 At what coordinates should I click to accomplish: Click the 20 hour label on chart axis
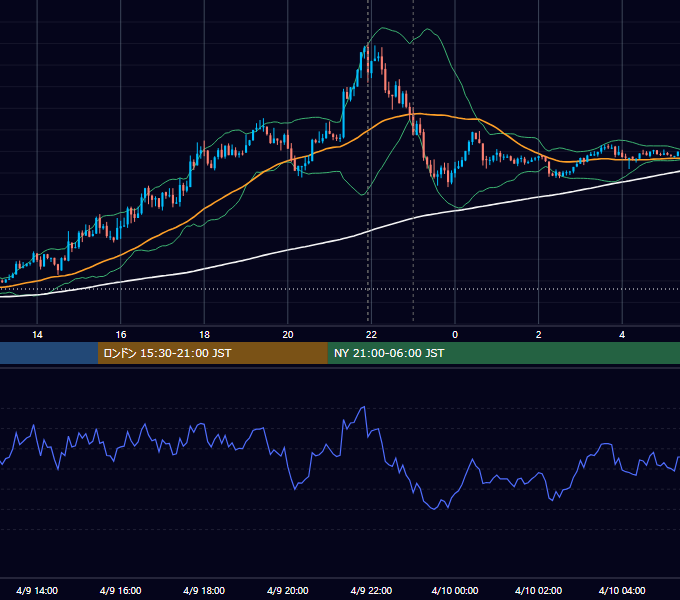tap(288, 335)
